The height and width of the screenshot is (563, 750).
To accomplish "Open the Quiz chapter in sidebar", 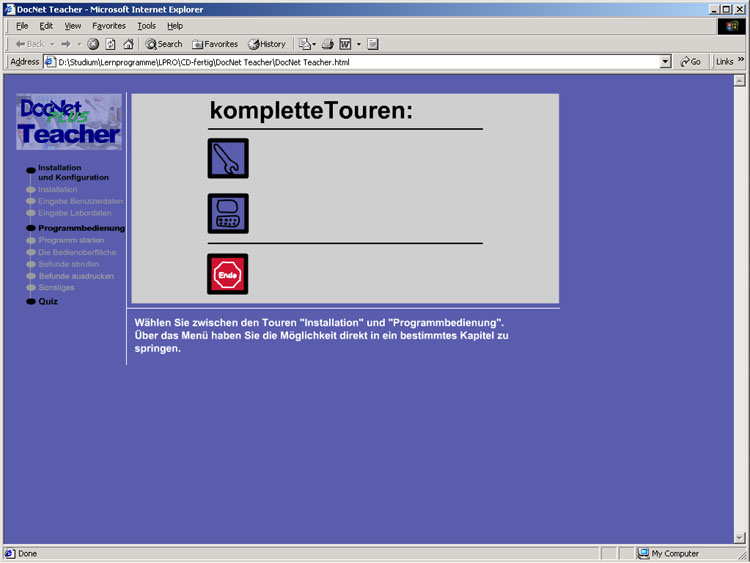I will coord(48,301).
